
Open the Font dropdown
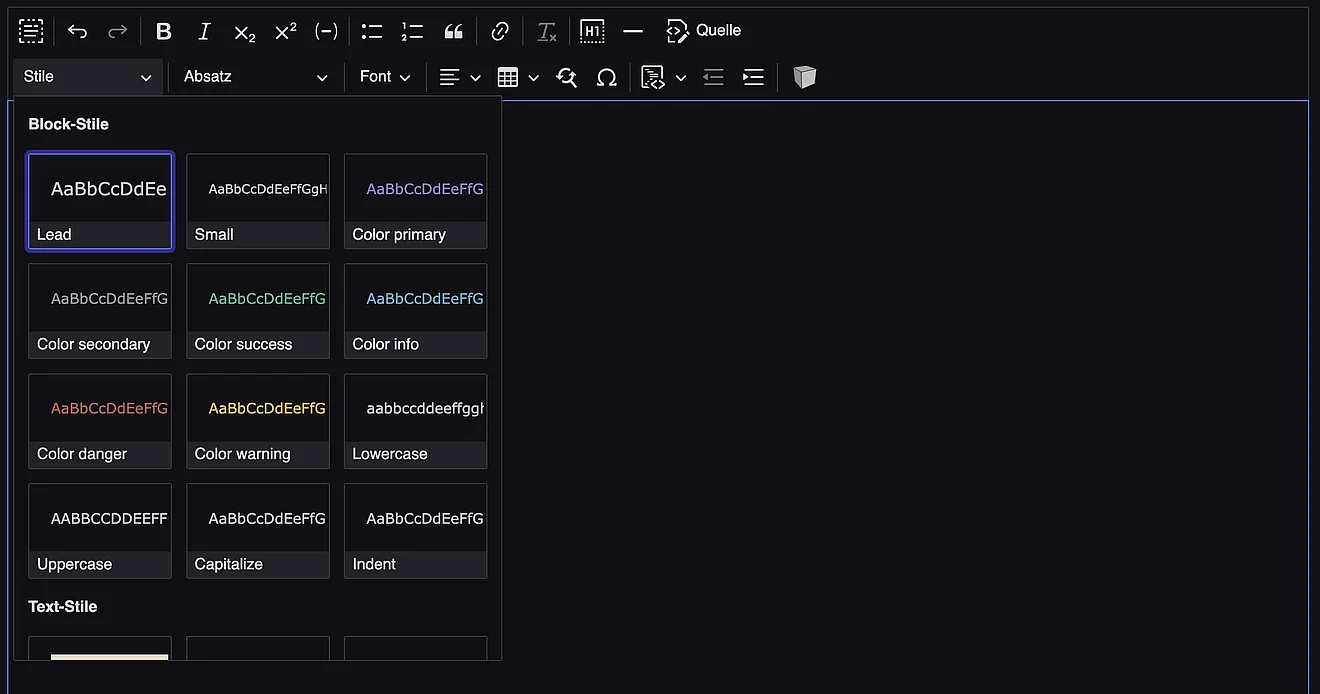385,77
